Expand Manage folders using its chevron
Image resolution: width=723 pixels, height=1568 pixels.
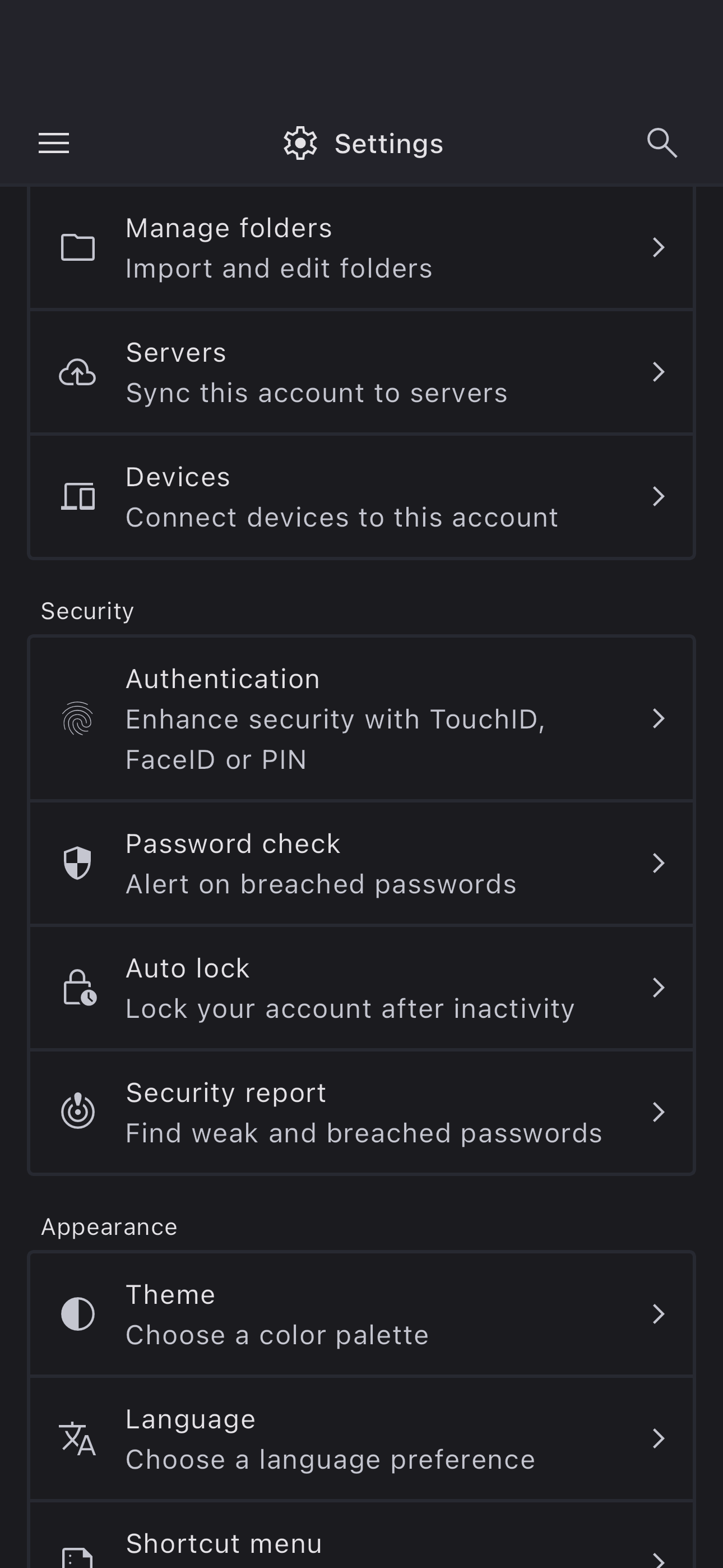(658, 248)
